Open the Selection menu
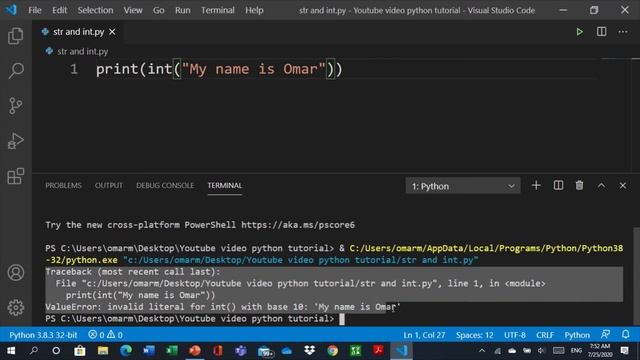Screen dimensions: 640x360 click(95, 10)
